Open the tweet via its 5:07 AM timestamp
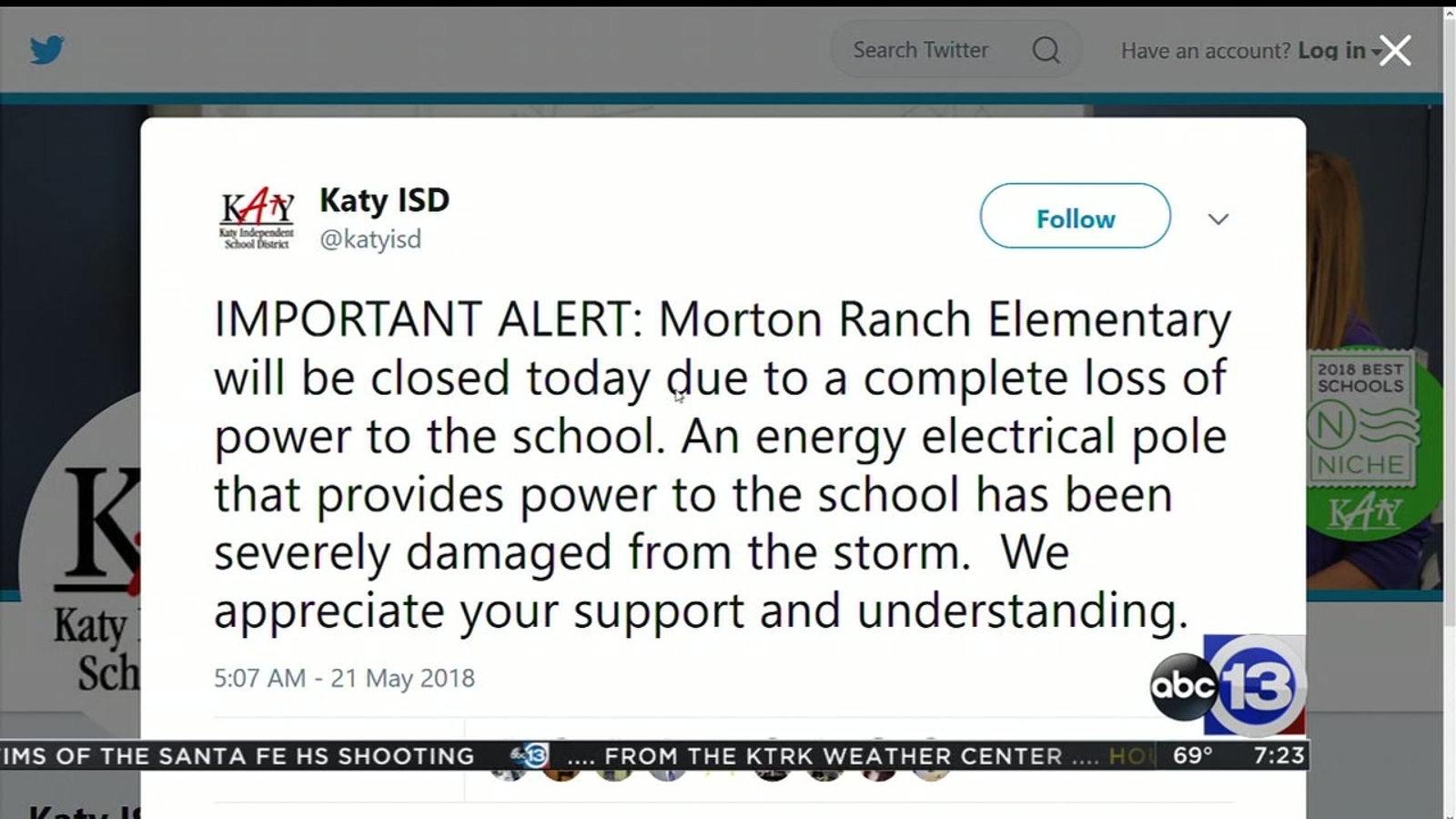 click(341, 678)
